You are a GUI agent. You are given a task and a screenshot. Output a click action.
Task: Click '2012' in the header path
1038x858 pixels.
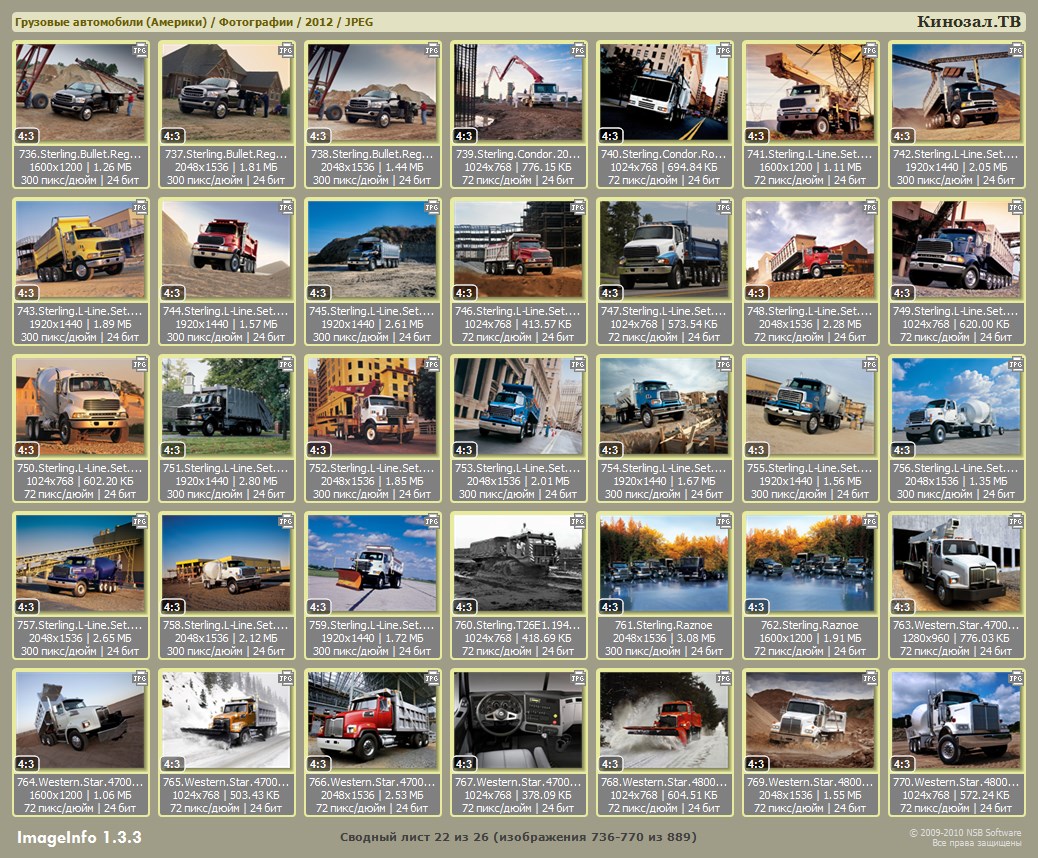319,22
